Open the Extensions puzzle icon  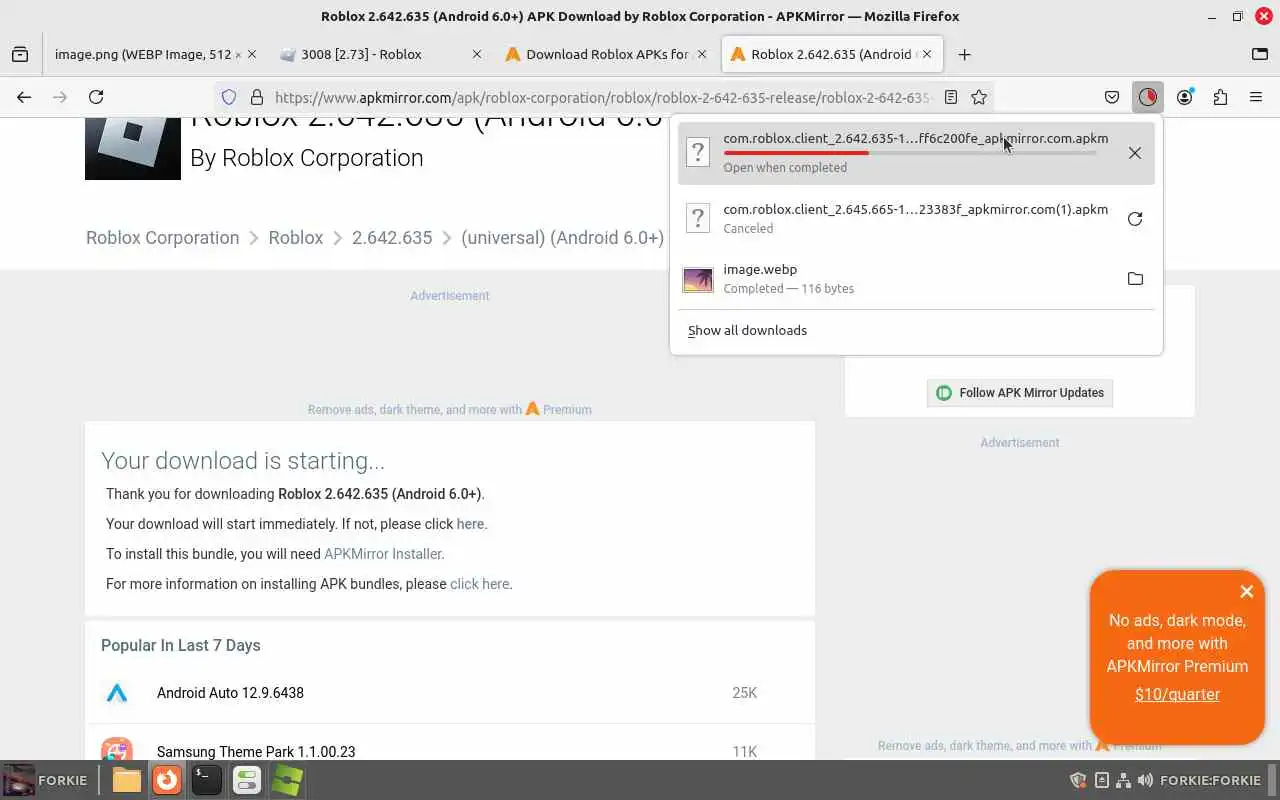click(x=1220, y=97)
